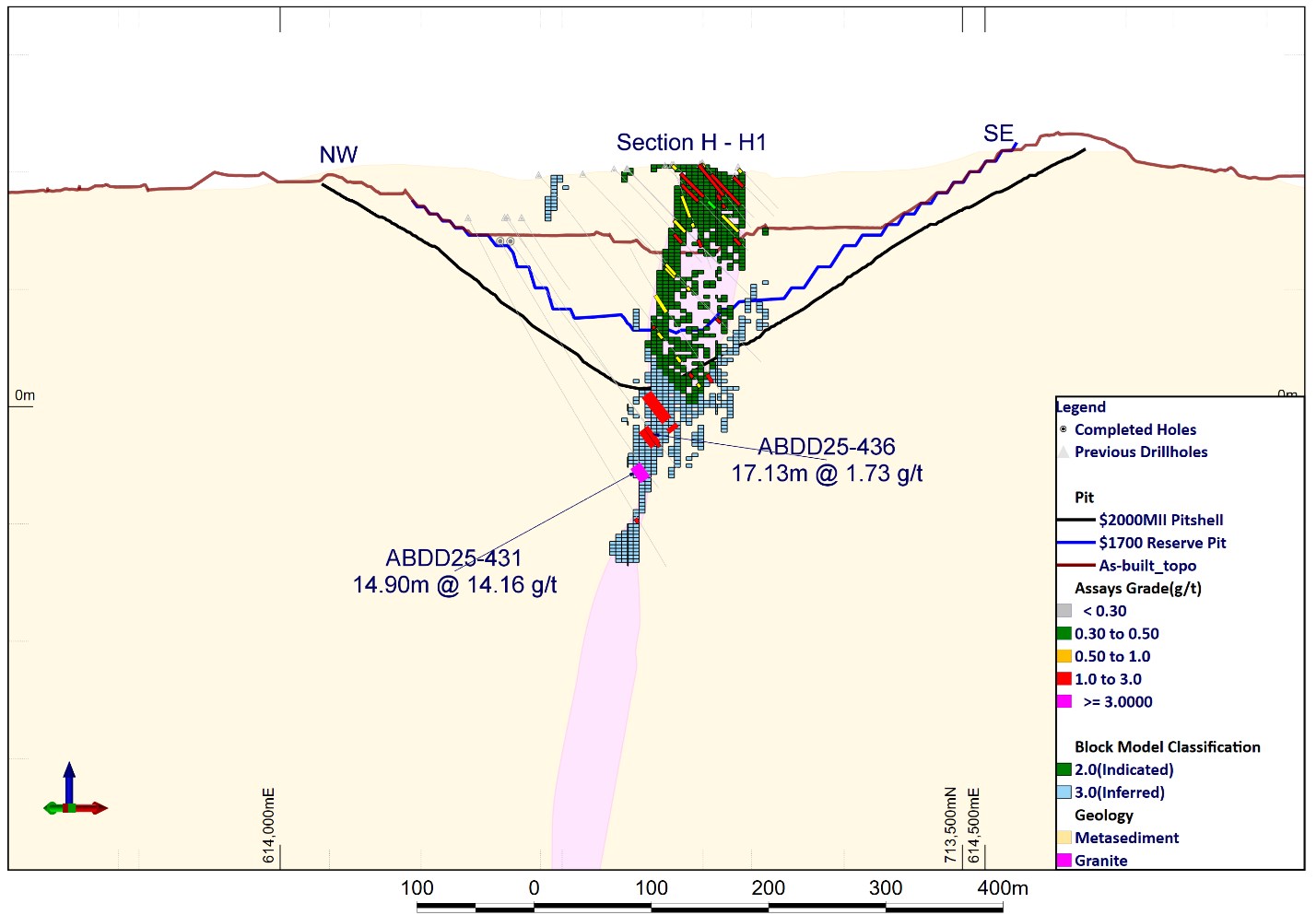Viewport: 1316px width, 915px height.
Task: Click the magenta high-grade intercept on the drillhole
Action: 640,473
